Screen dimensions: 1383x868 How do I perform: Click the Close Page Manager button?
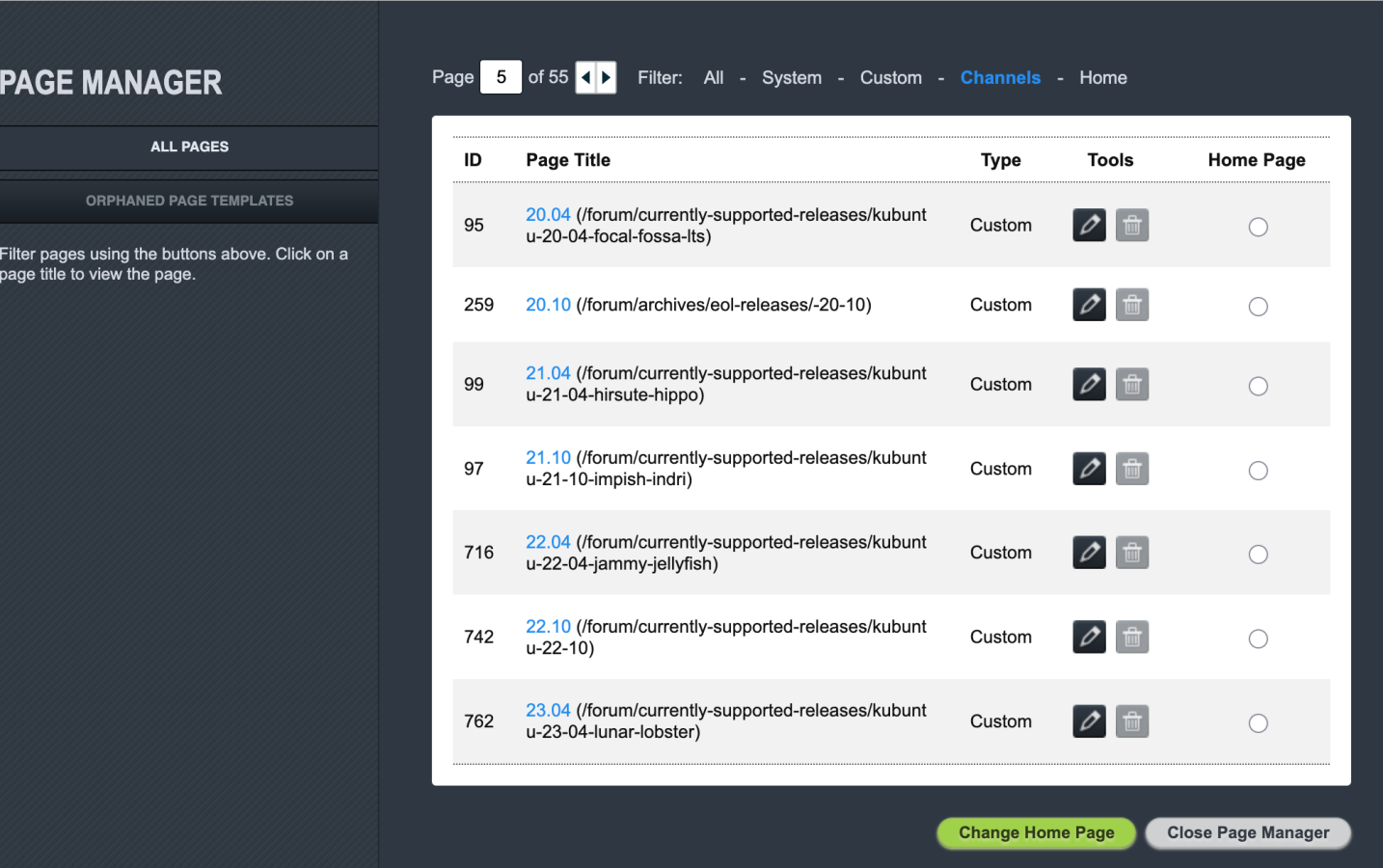1248,833
